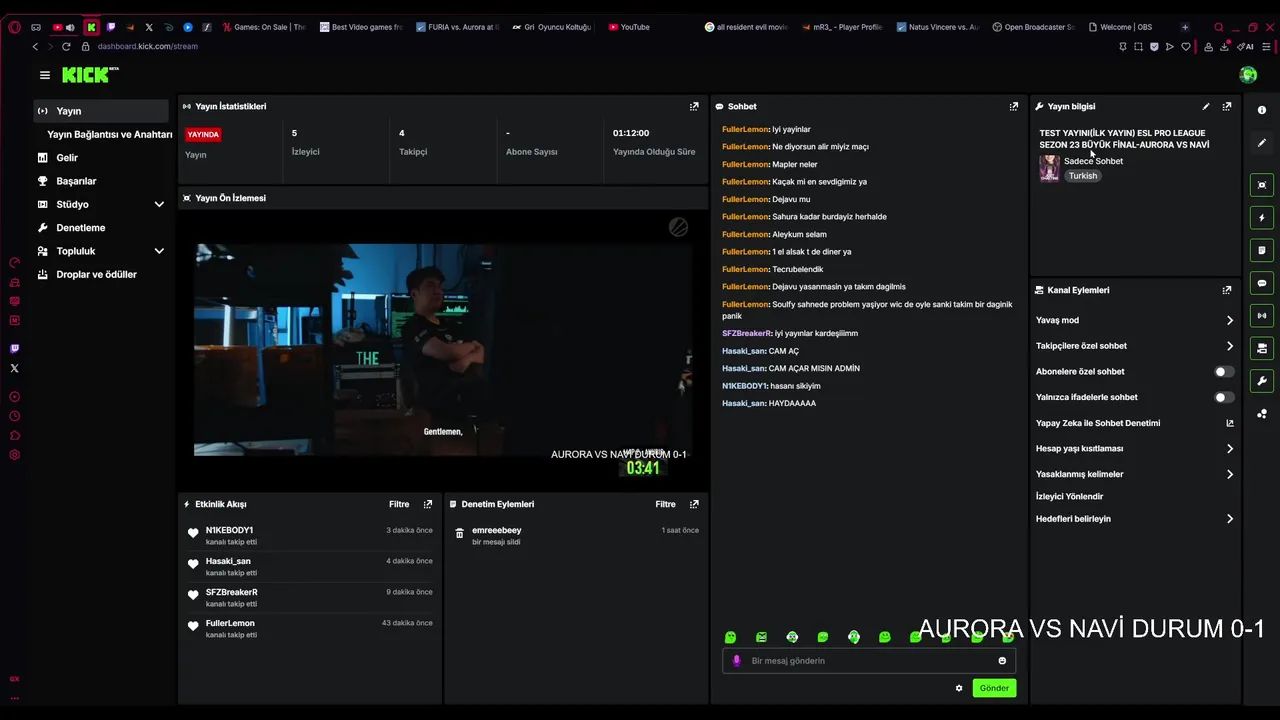Pop out the Yayın bilgisi panel
This screenshot has height=720, width=1280.
click(1227, 106)
